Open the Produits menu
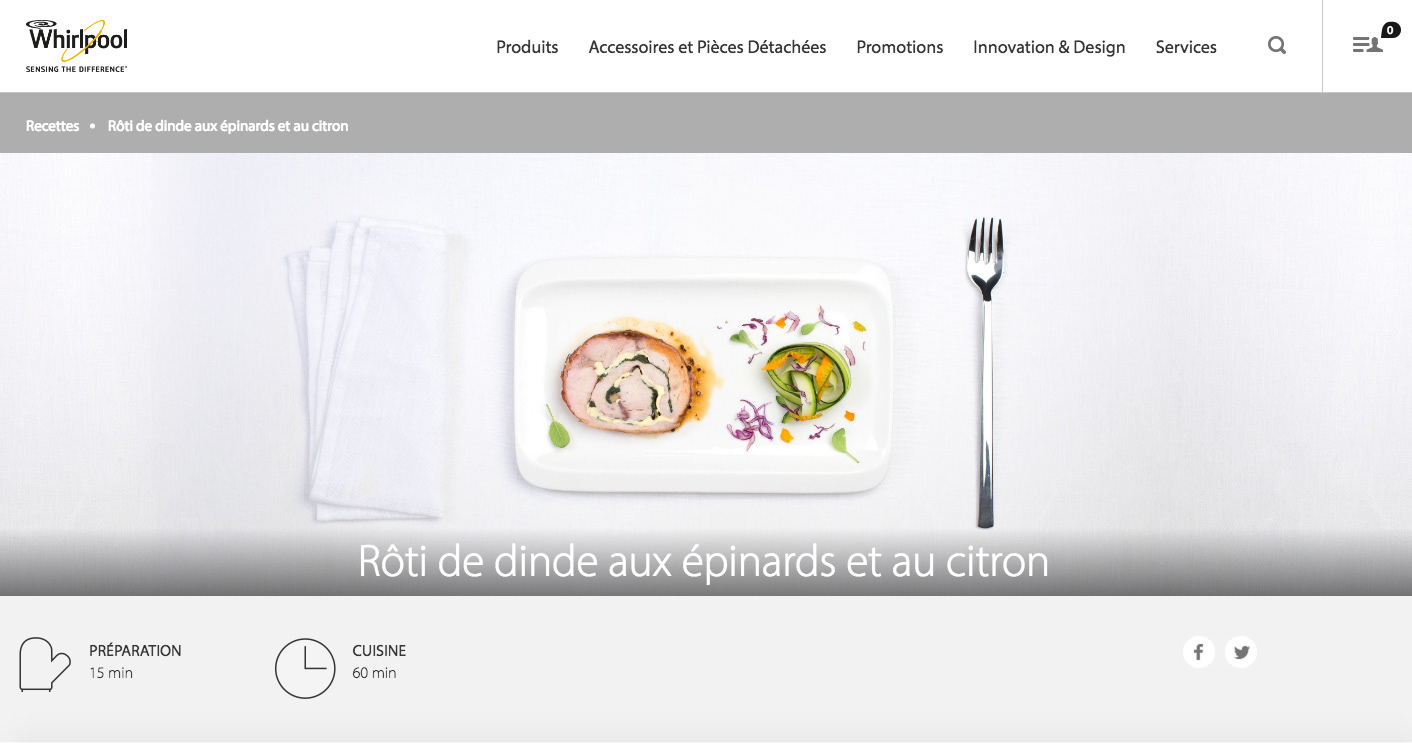Image resolution: width=1412 pixels, height=743 pixels. coord(527,47)
